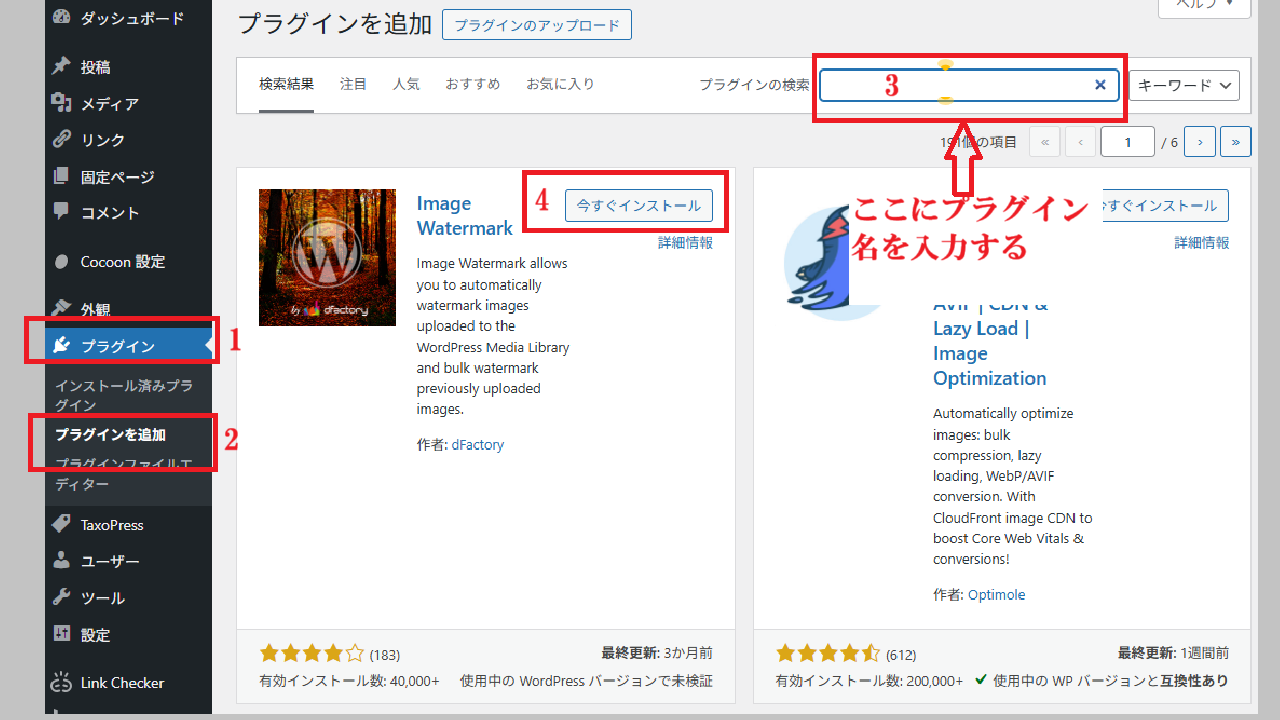
Task: Click the 有効インストール数: 200,000+ text
Action: pos(870,681)
